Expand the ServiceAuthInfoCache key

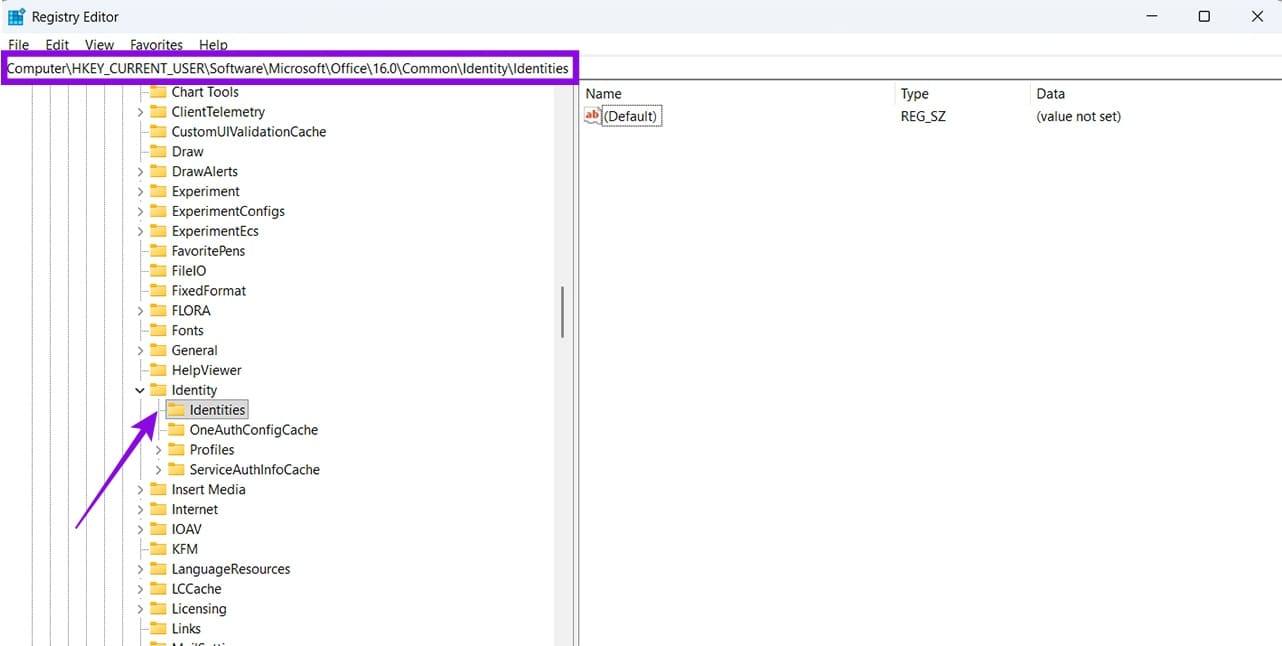coord(158,470)
